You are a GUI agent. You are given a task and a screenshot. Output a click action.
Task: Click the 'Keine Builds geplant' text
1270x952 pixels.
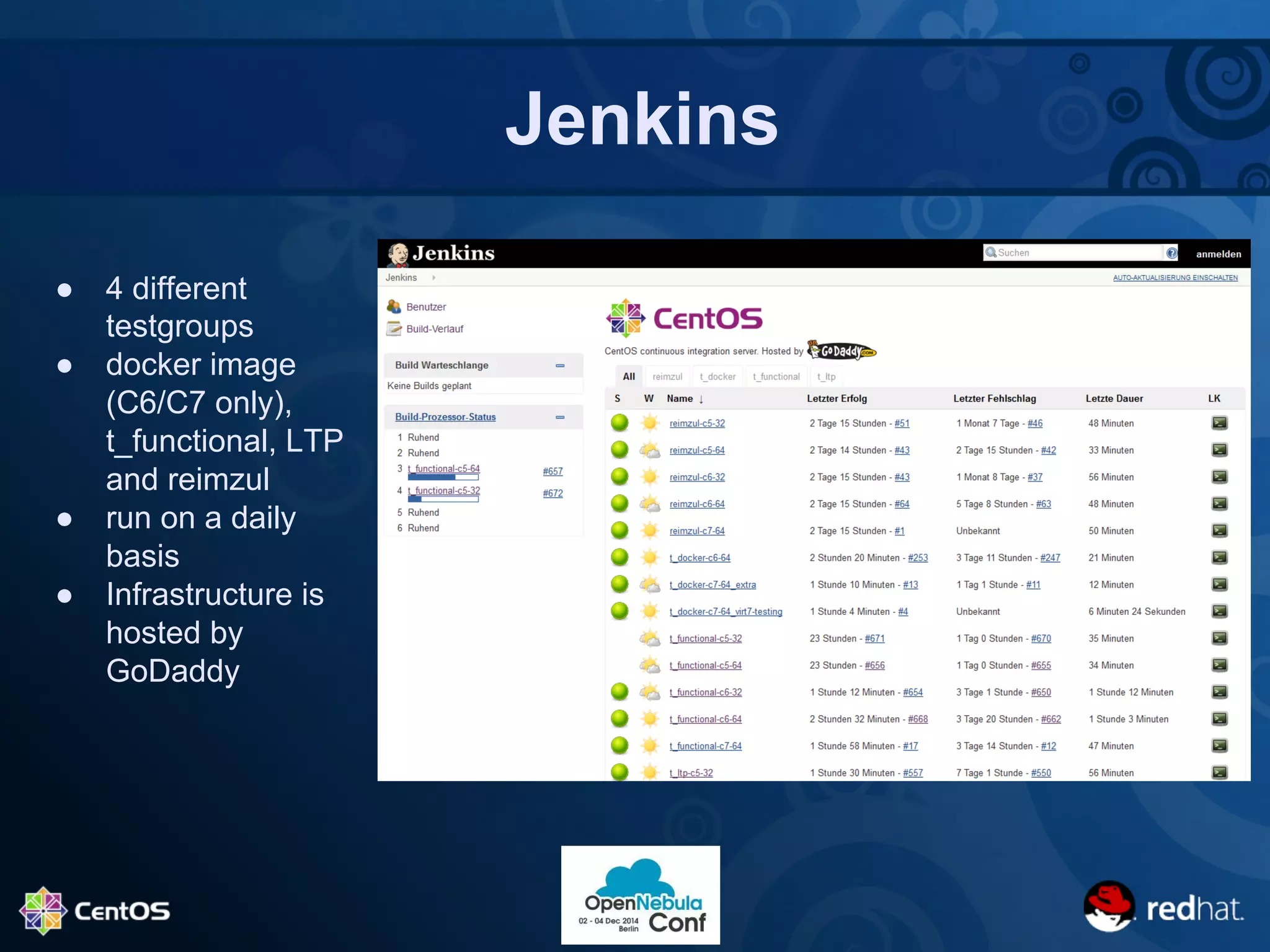click(429, 386)
